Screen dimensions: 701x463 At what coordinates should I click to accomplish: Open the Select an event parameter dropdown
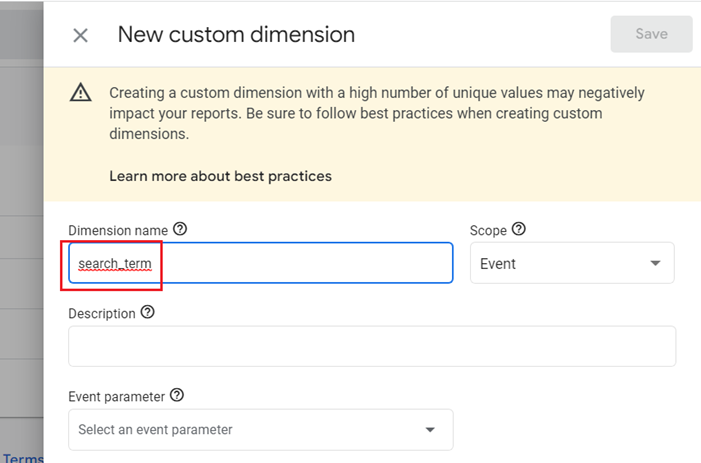tap(261, 429)
